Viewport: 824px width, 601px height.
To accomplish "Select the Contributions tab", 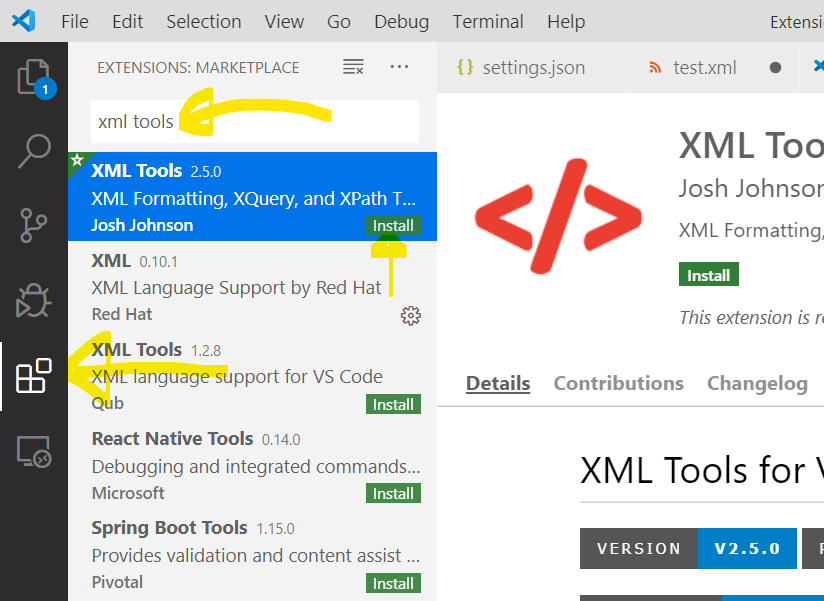I will [619, 383].
